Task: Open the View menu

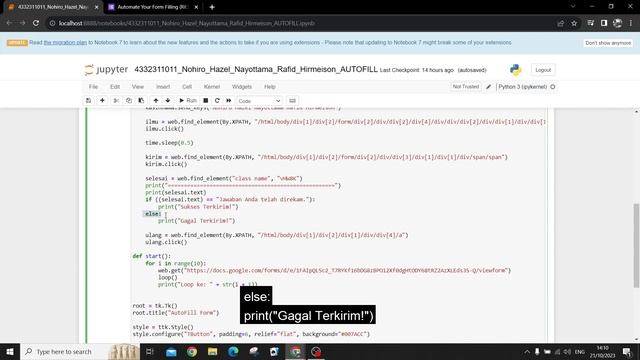Action: tap(138, 87)
